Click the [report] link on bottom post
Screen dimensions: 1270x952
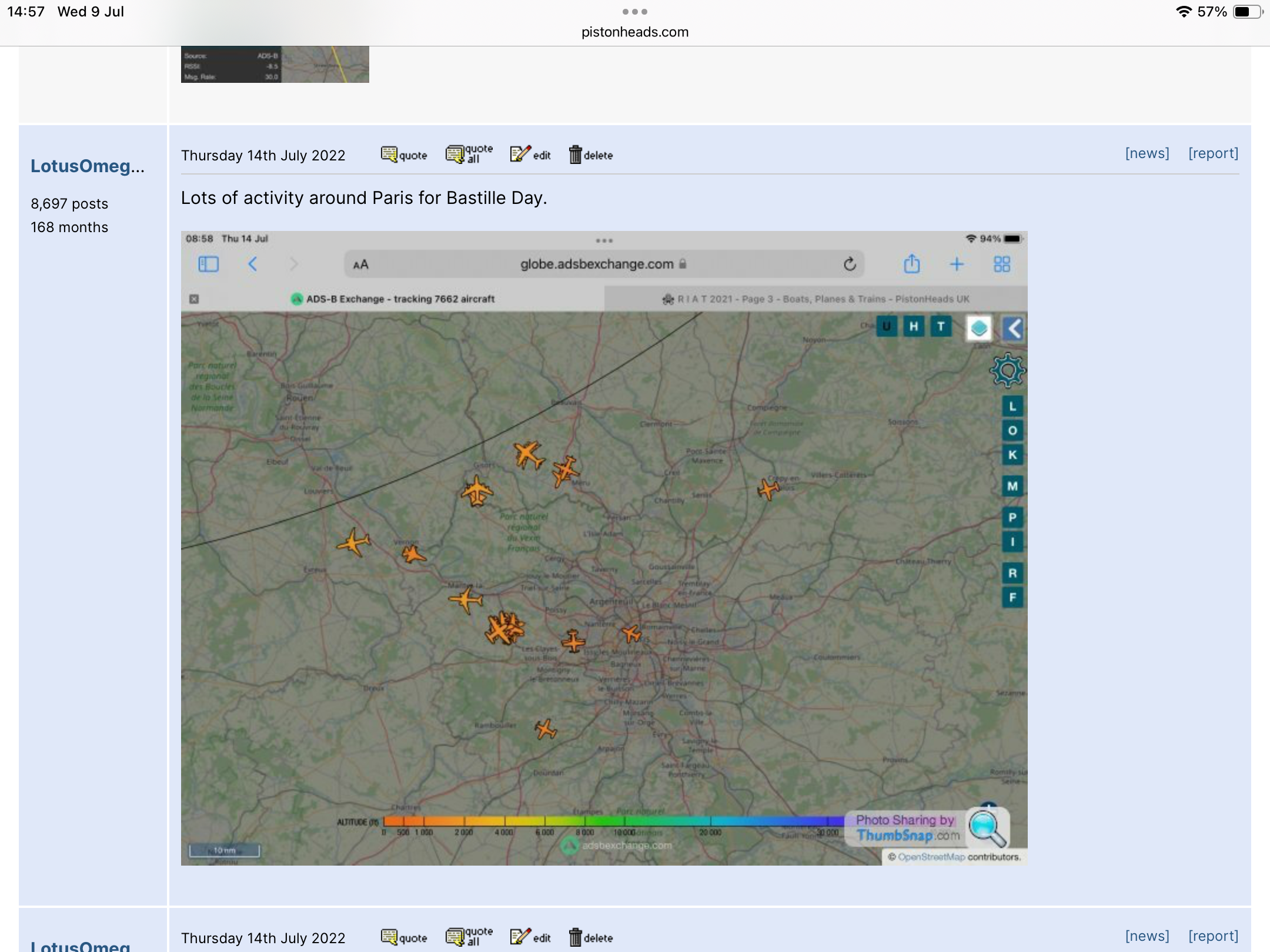[x=1213, y=936]
